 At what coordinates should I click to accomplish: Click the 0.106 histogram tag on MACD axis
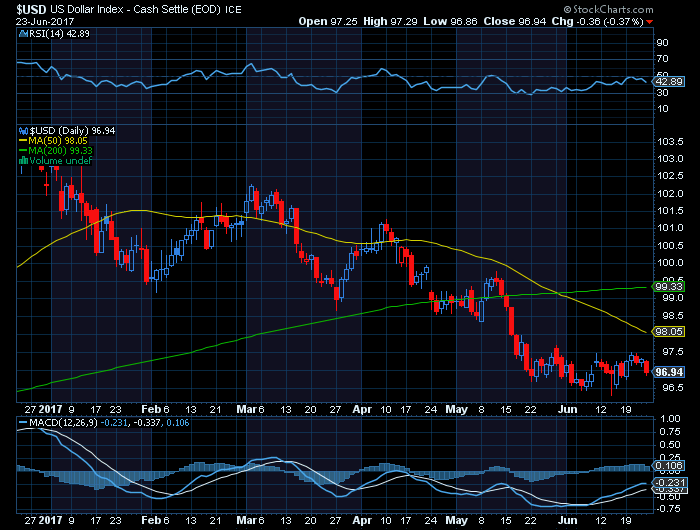pos(668,466)
